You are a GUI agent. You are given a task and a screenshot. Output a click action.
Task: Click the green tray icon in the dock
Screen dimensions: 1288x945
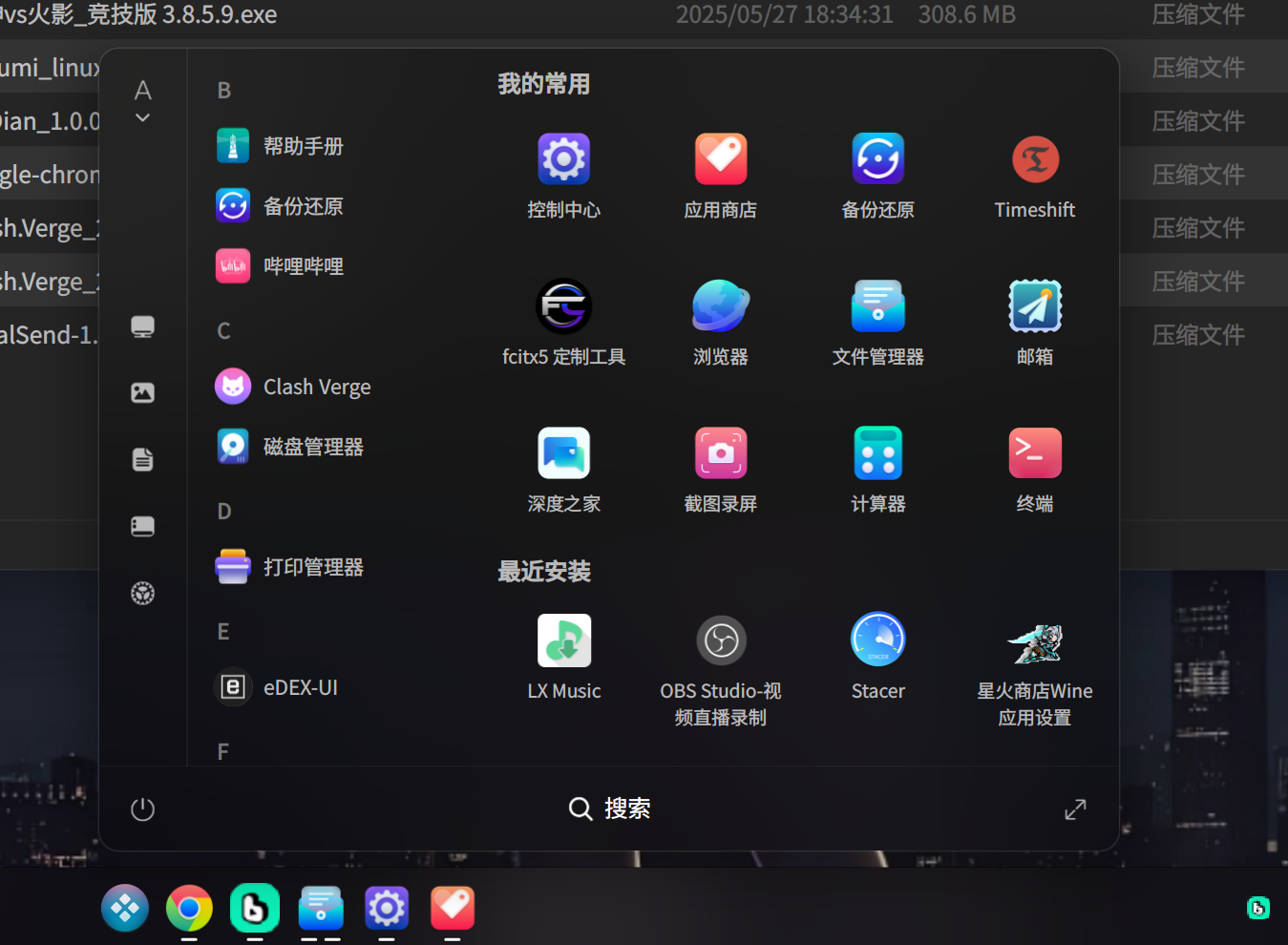pyautogui.click(x=1258, y=908)
